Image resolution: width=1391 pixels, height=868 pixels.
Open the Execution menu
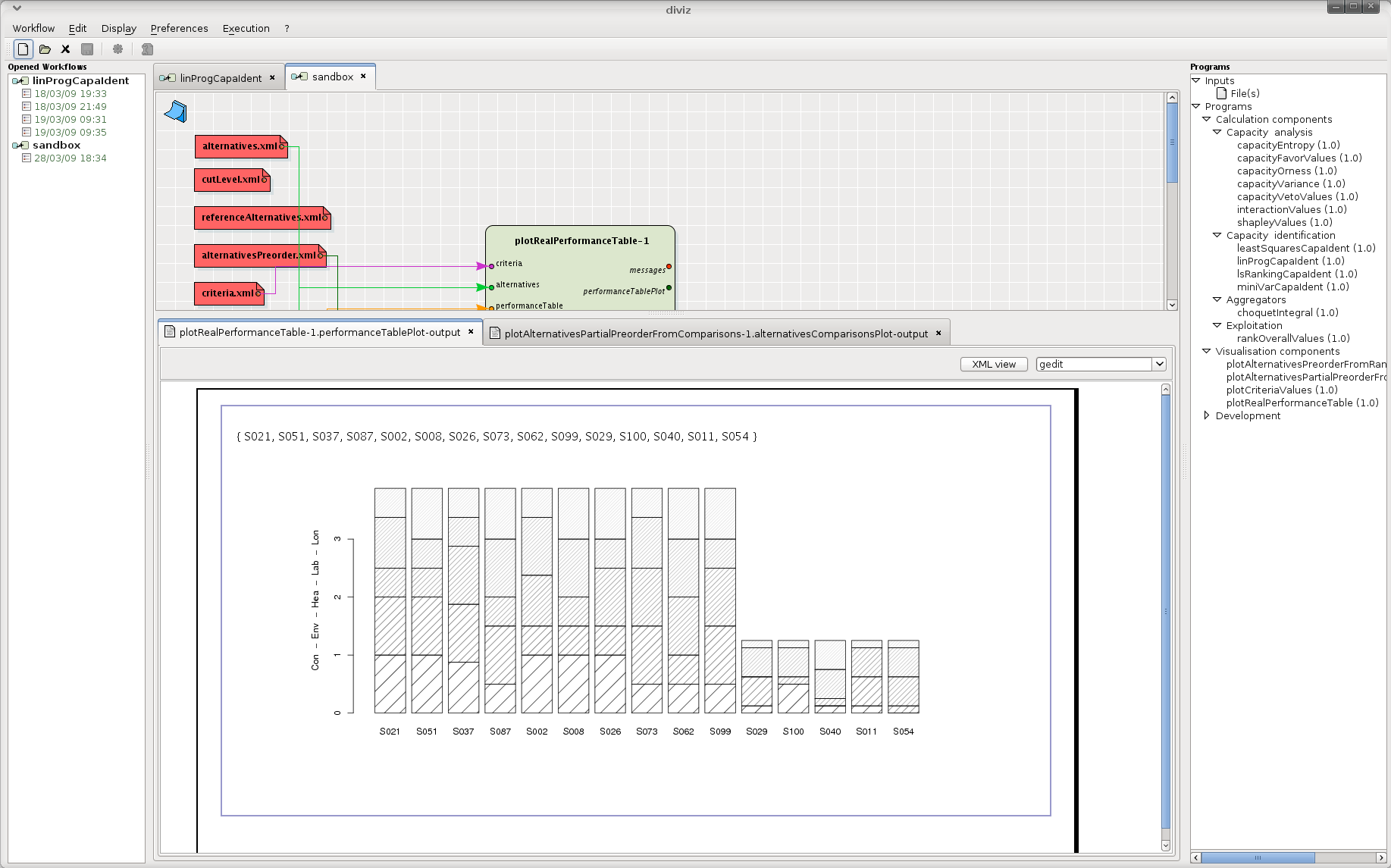pos(246,28)
